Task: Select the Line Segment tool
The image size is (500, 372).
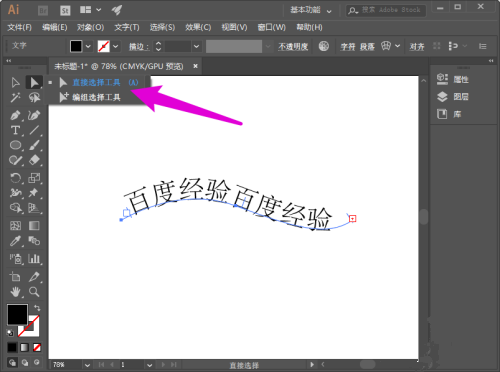Action: click(34, 130)
